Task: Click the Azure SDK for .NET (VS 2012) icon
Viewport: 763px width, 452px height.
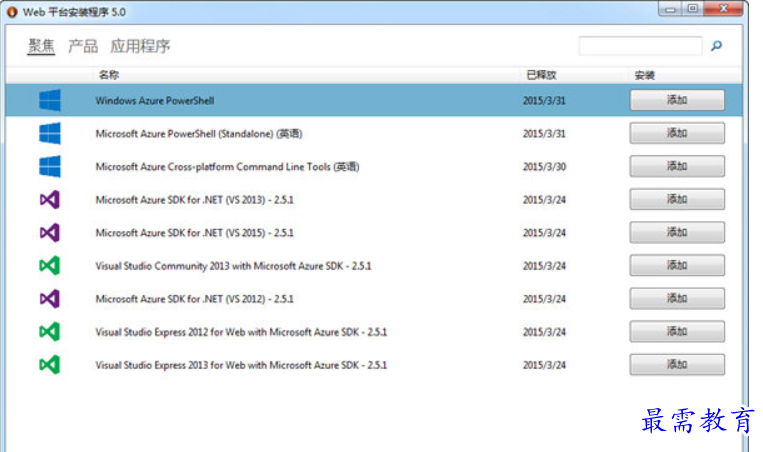Action: [50, 299]
